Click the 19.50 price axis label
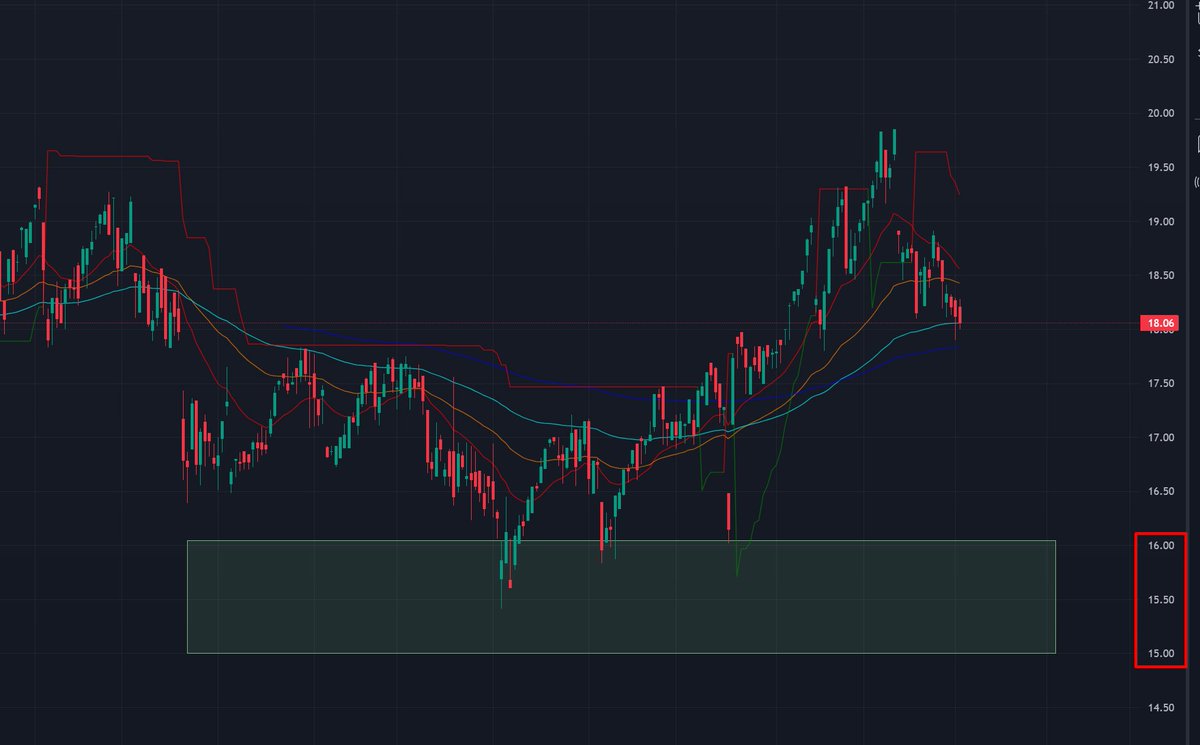 [1160, 168]
